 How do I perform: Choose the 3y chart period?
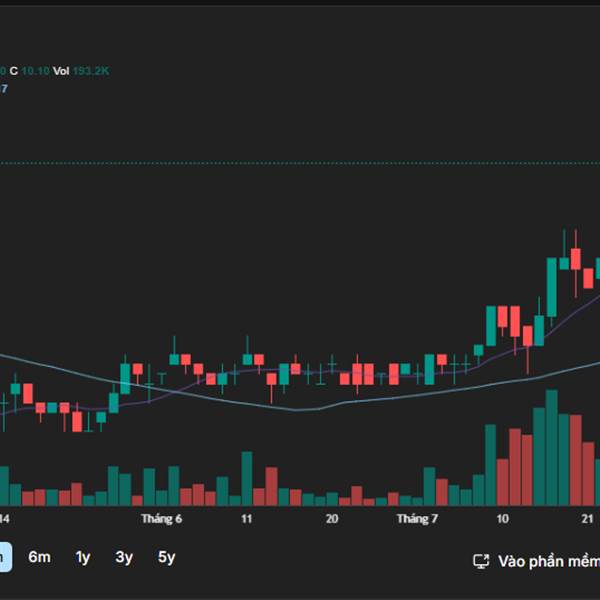pos(124,558)
